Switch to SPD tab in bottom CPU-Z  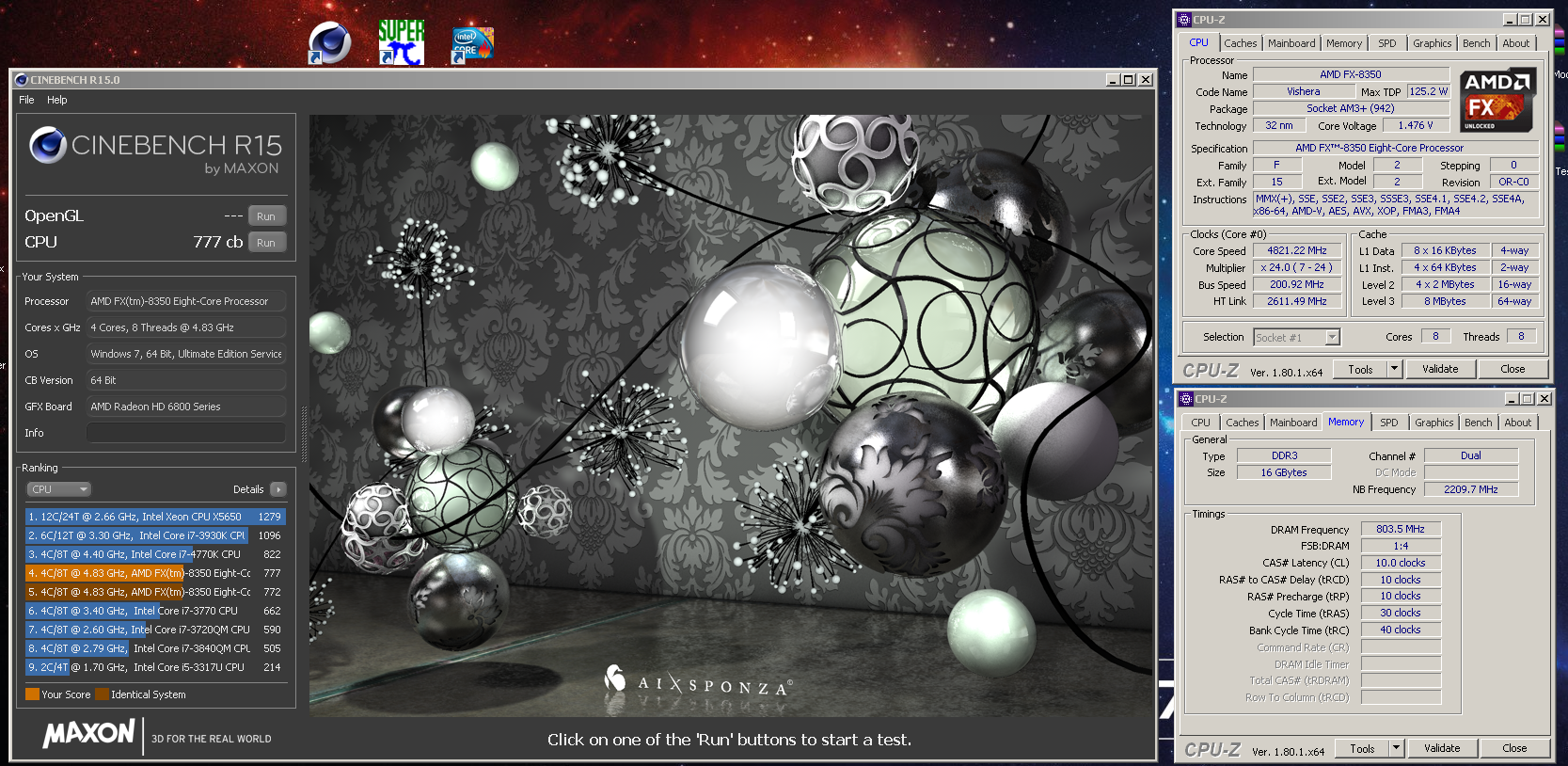point(1389,423)
